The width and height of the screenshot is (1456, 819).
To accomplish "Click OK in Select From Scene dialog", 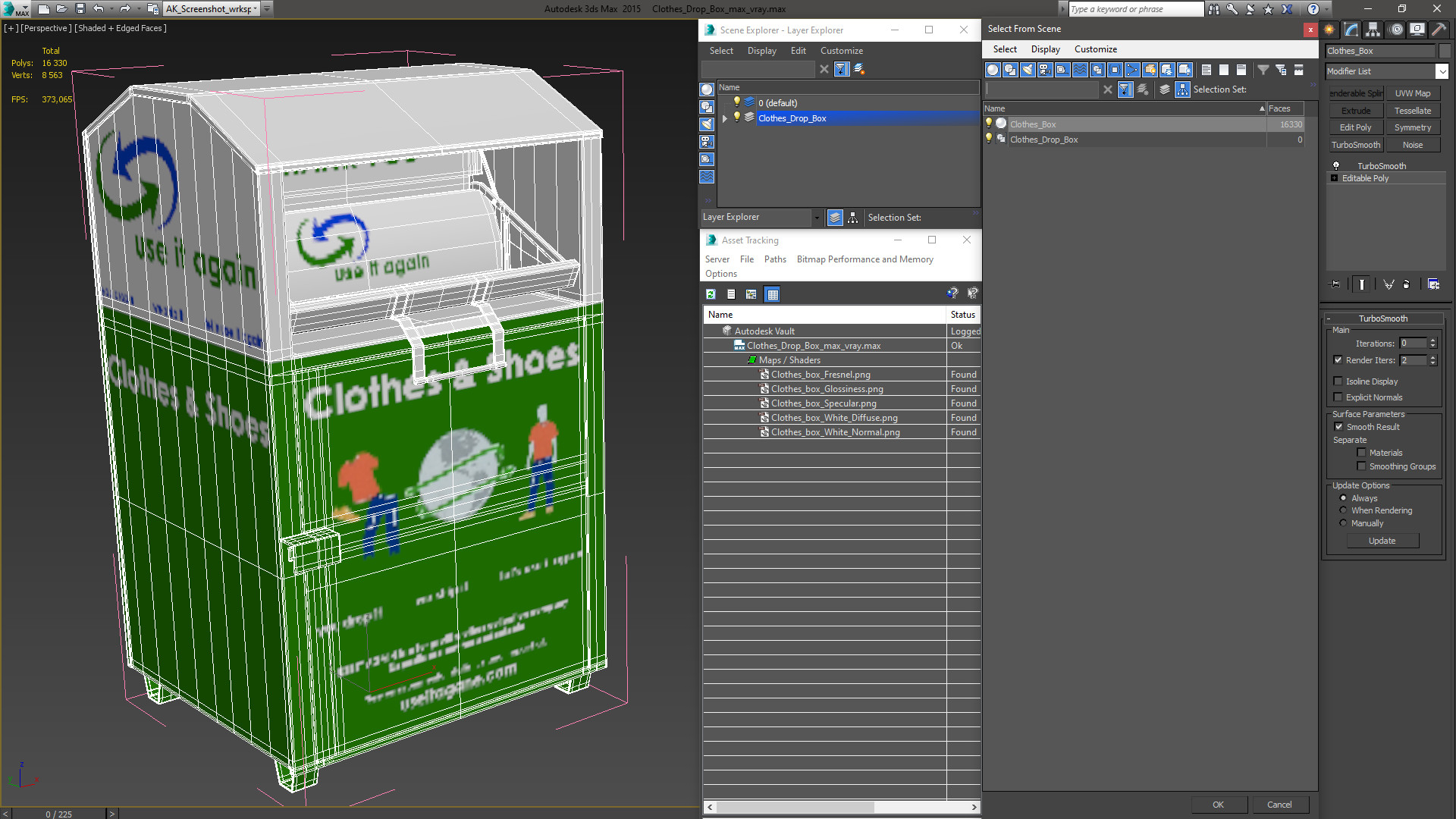I will tap(1218, 805).
